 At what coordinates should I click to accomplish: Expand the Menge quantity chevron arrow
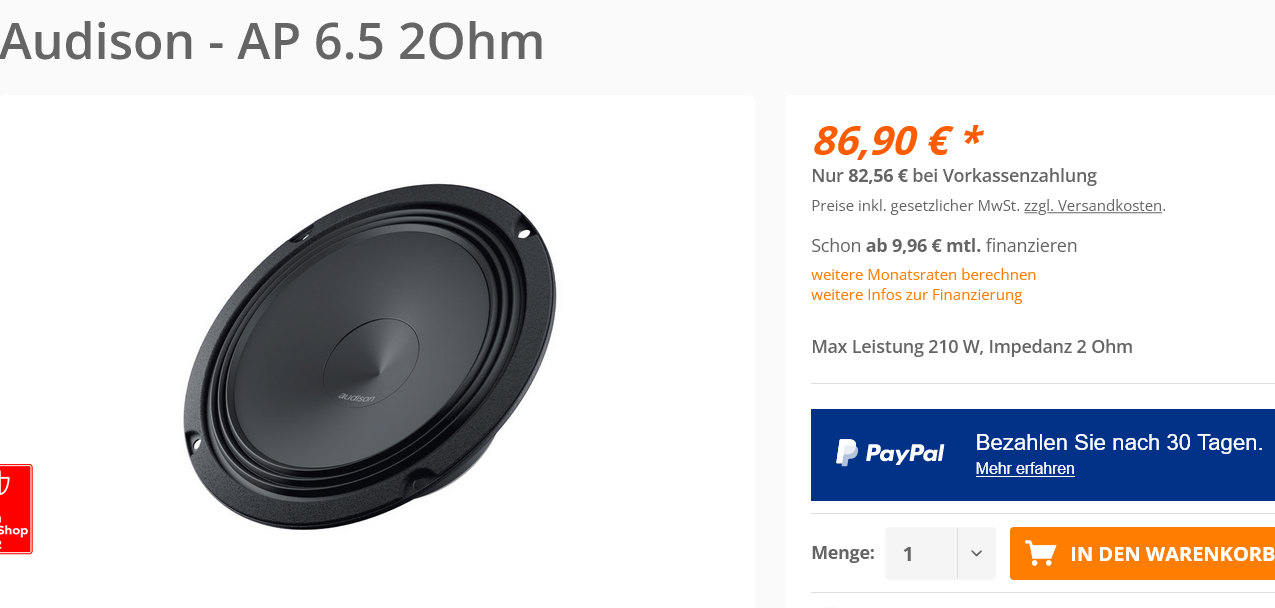[976, 553]
